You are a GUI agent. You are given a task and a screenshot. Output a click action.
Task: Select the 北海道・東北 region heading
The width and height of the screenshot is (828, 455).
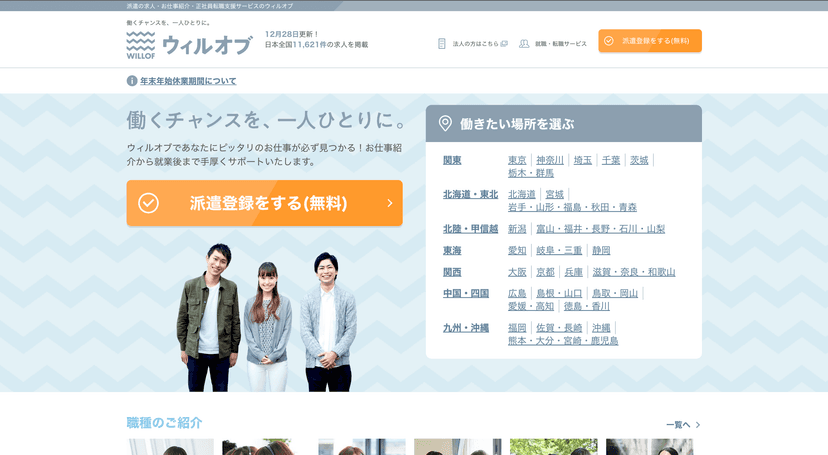[x=471, y=194]
